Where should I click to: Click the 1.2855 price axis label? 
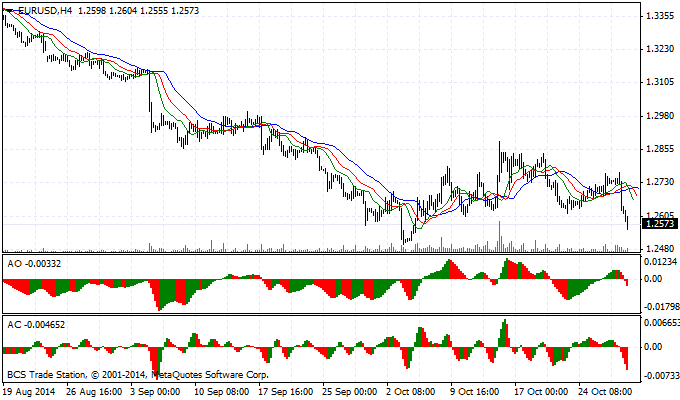click(x=660, y=149)
